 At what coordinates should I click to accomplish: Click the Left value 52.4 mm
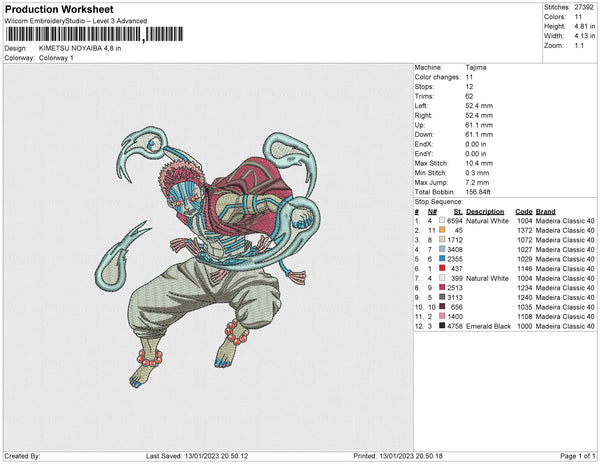pos(479,106)
